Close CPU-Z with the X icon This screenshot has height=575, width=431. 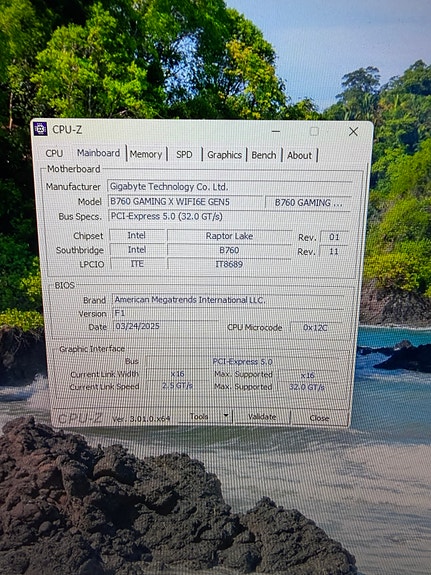[353, 132]
